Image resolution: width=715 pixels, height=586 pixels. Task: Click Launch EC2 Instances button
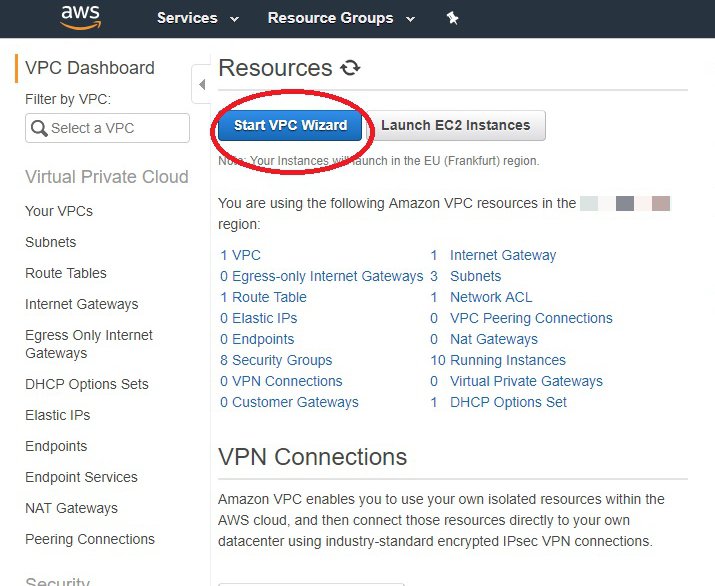tap(456, 125)
